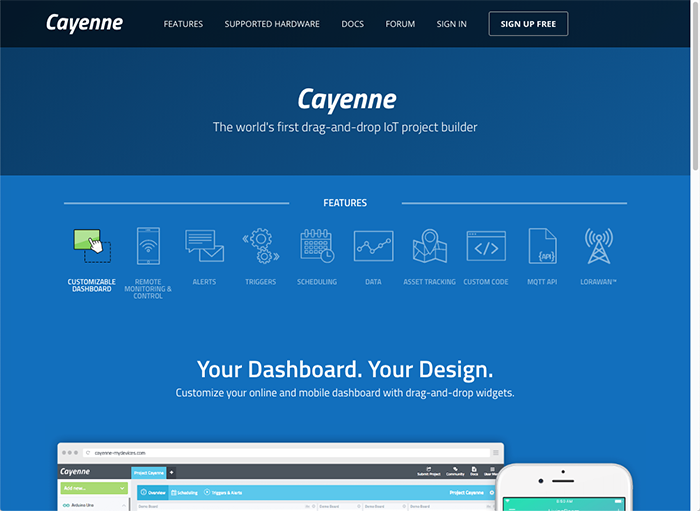Click Submit Project icon in dashboard mockup
The width and height of the screenshot is (700, 511).
429,472
